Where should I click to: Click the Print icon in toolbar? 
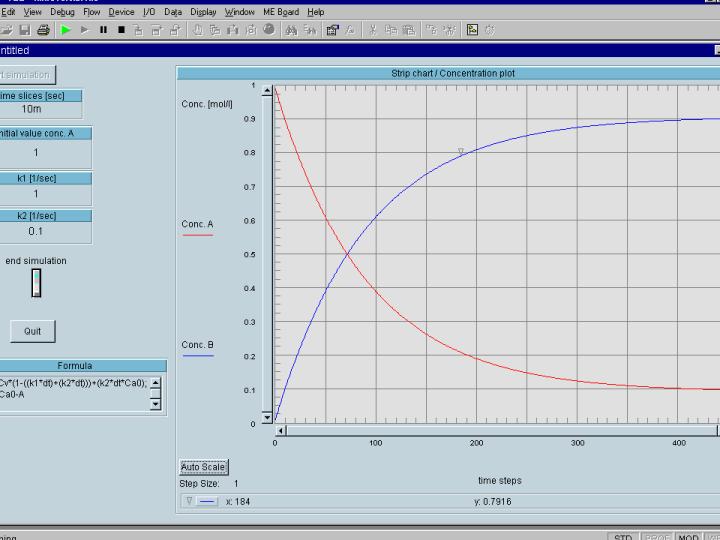43,30
